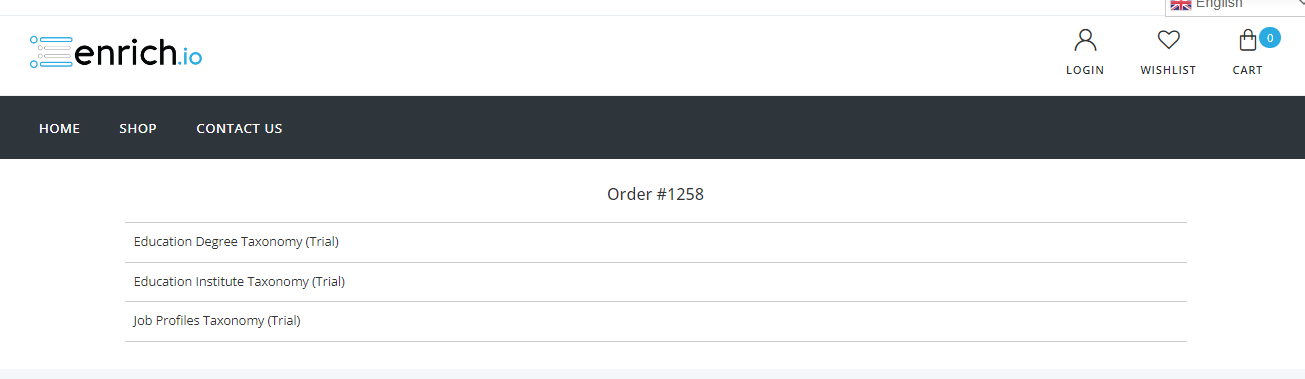Click the LOGIN text label
Image resolution: width=1305 pixels, height=379 pixels.
pyautogui.click(x=1085, y=70)
